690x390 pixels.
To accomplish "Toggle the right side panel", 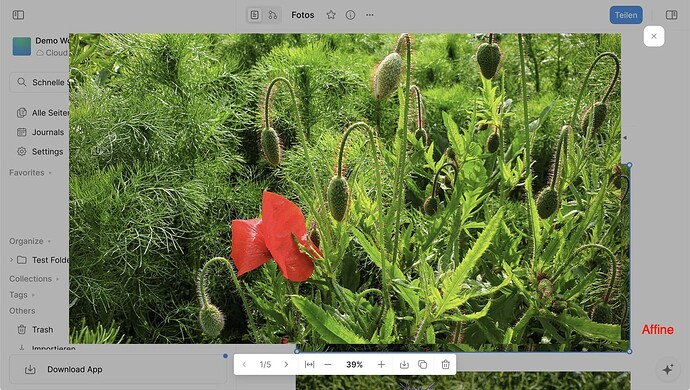I will coord(672,15).
